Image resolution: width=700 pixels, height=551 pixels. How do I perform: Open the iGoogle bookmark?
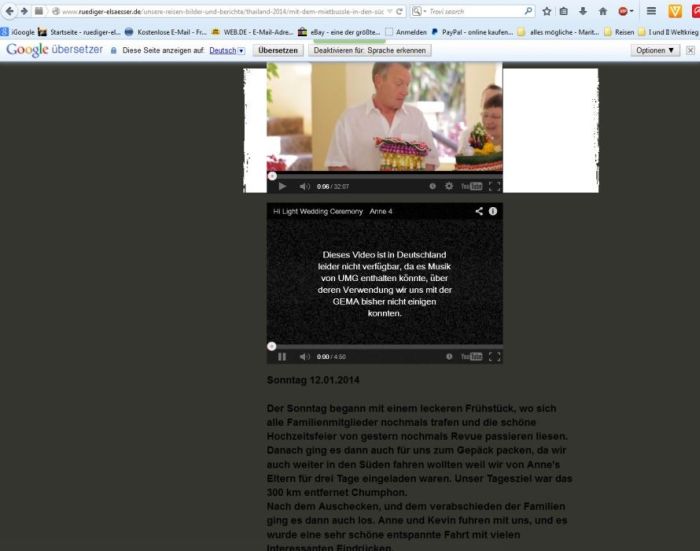[x=18, y=32]
